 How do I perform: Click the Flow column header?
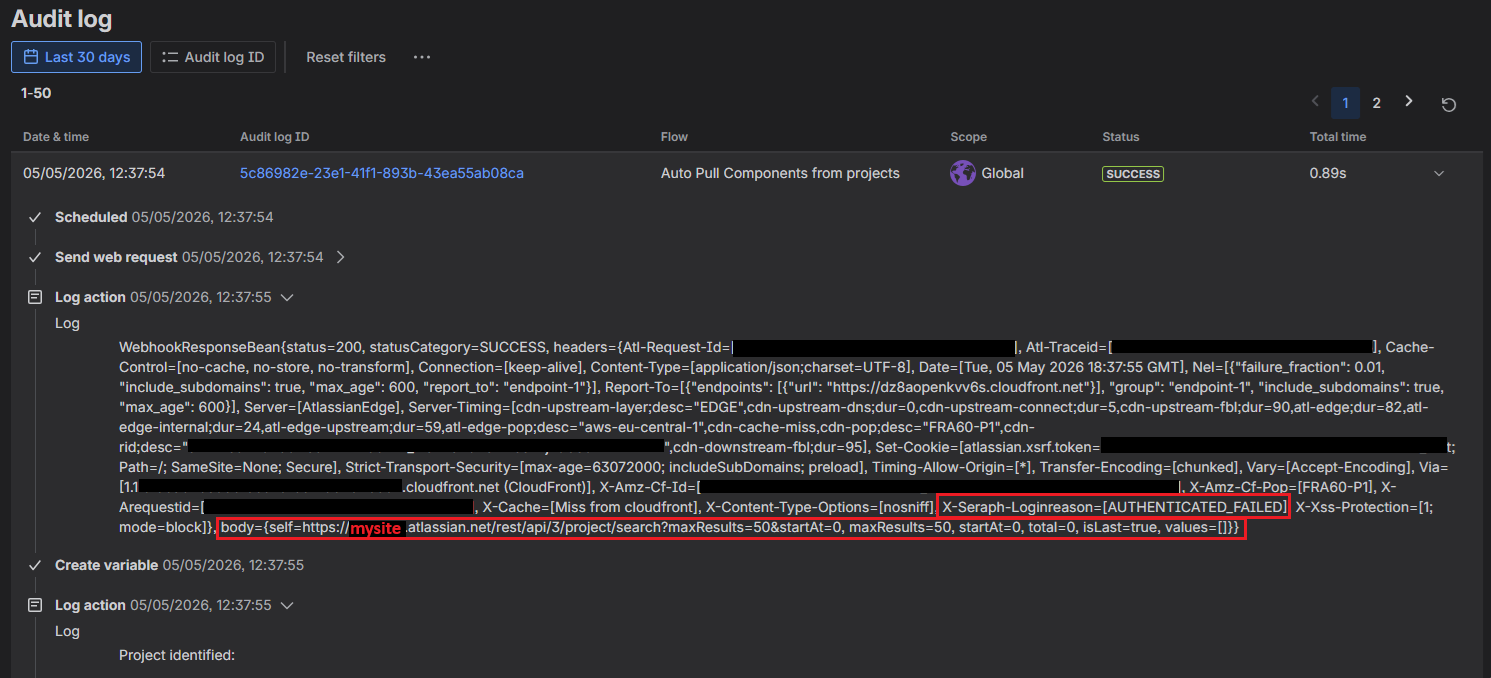pyautogui.click(x=674, y=137)
